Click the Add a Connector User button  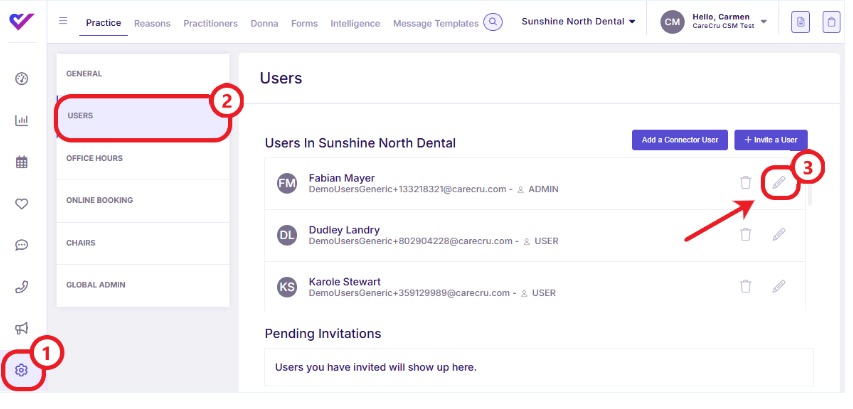[x=679, y=140]
